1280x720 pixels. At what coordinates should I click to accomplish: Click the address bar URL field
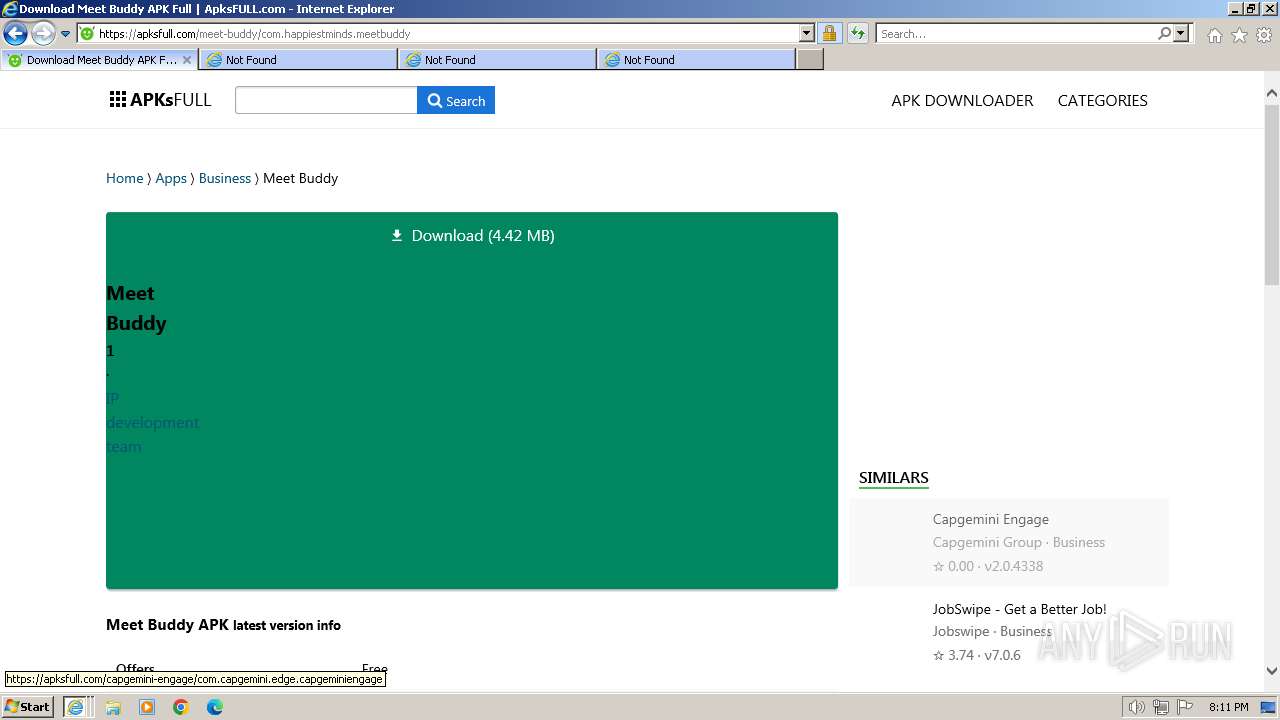(438, 34)
